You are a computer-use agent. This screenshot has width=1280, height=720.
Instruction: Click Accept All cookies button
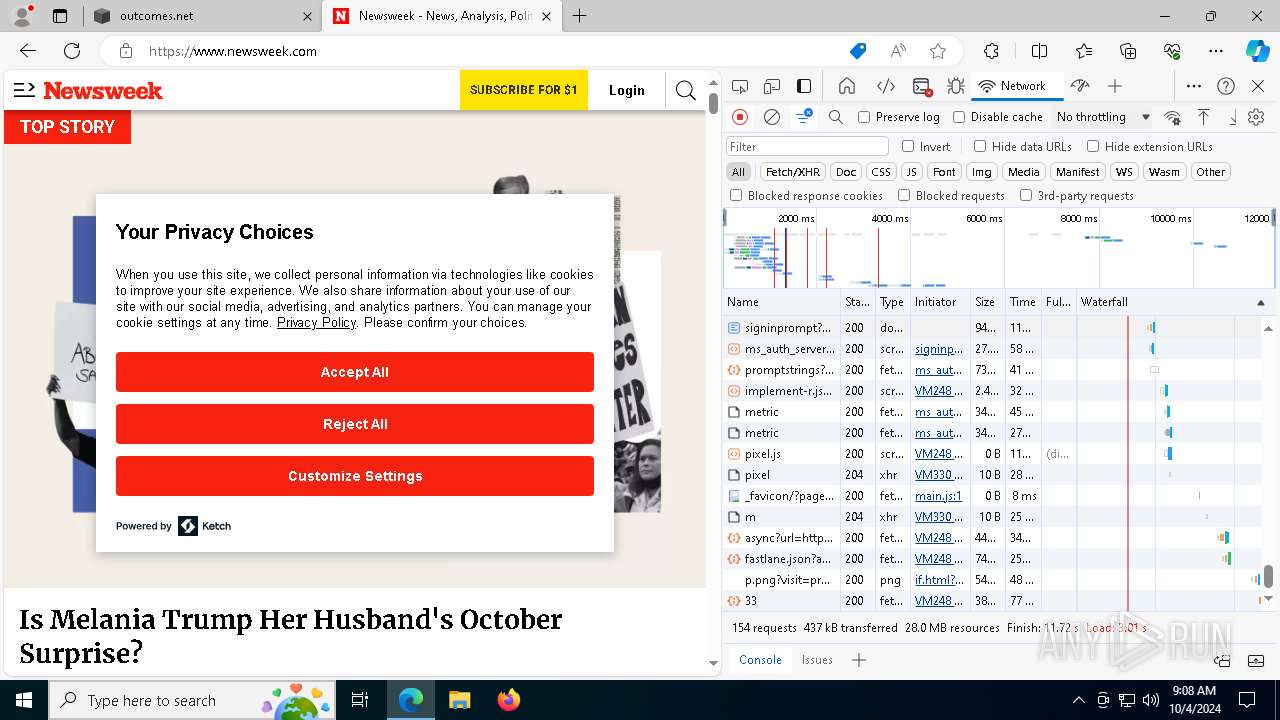point(355,372)
